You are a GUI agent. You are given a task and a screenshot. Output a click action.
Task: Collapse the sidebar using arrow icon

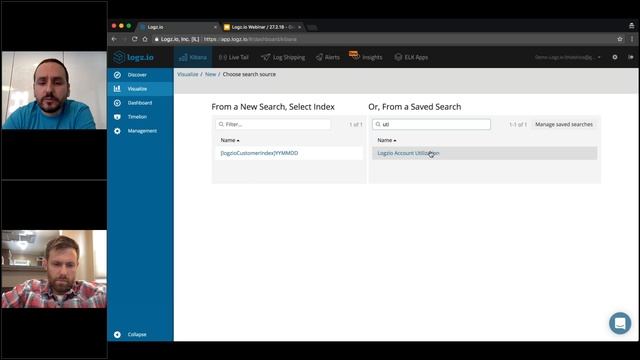pos(118,334)
